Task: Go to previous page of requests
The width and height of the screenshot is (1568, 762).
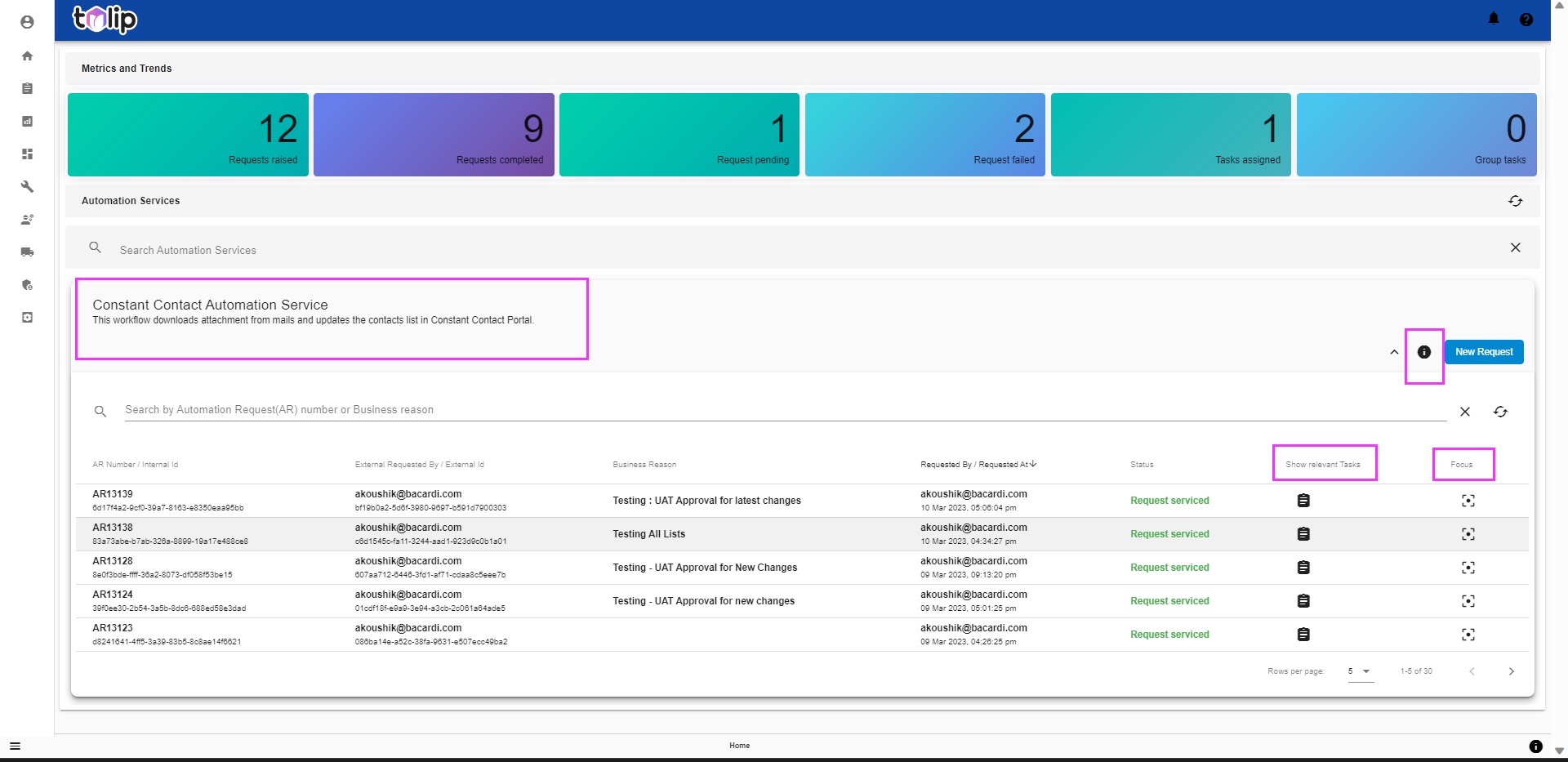Action: (x=1472, y=671)
